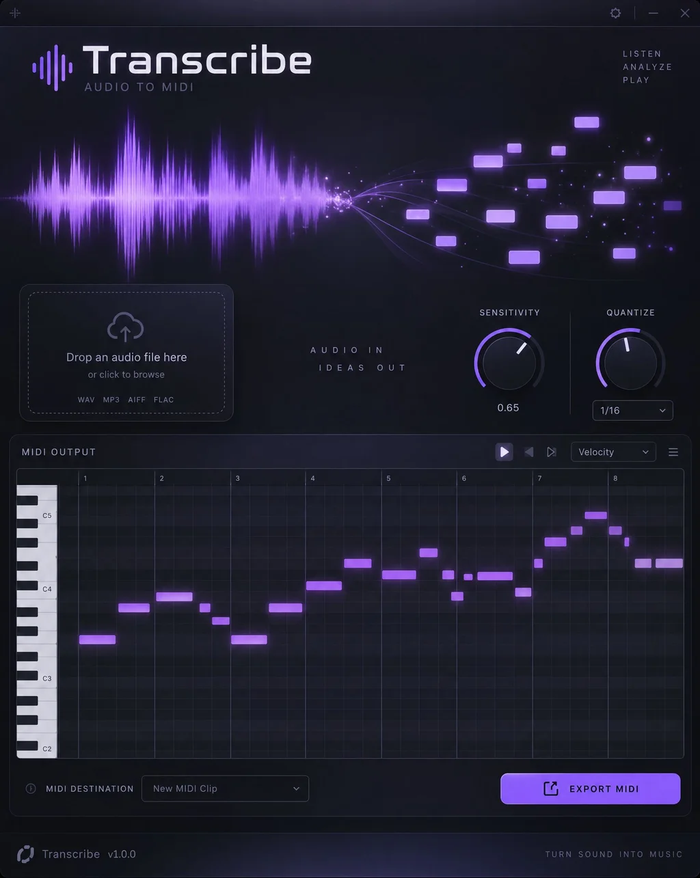The height and width of the screenshot is (878, 700).
Task: Click the C4 piano key
Action: coord(47,589)
